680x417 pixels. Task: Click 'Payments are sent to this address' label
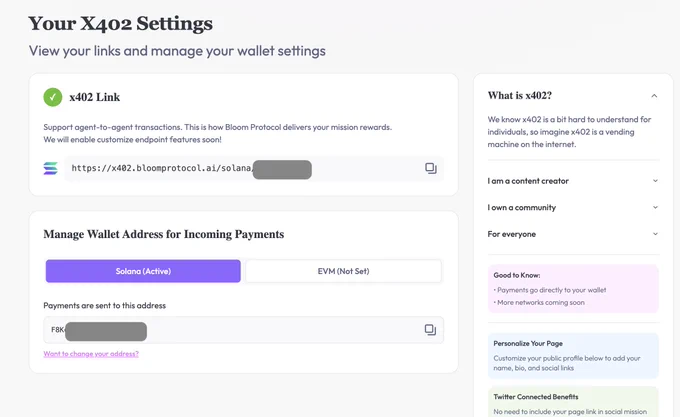(105, 306)
